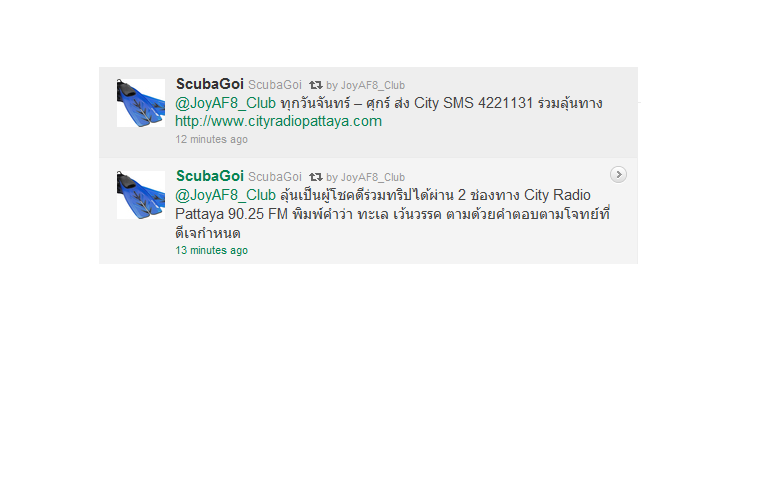
Task: Click the gray ScubaGoi username in the 13-minute-old tweet
Action: pyautogui.click(x=275, y=177)
